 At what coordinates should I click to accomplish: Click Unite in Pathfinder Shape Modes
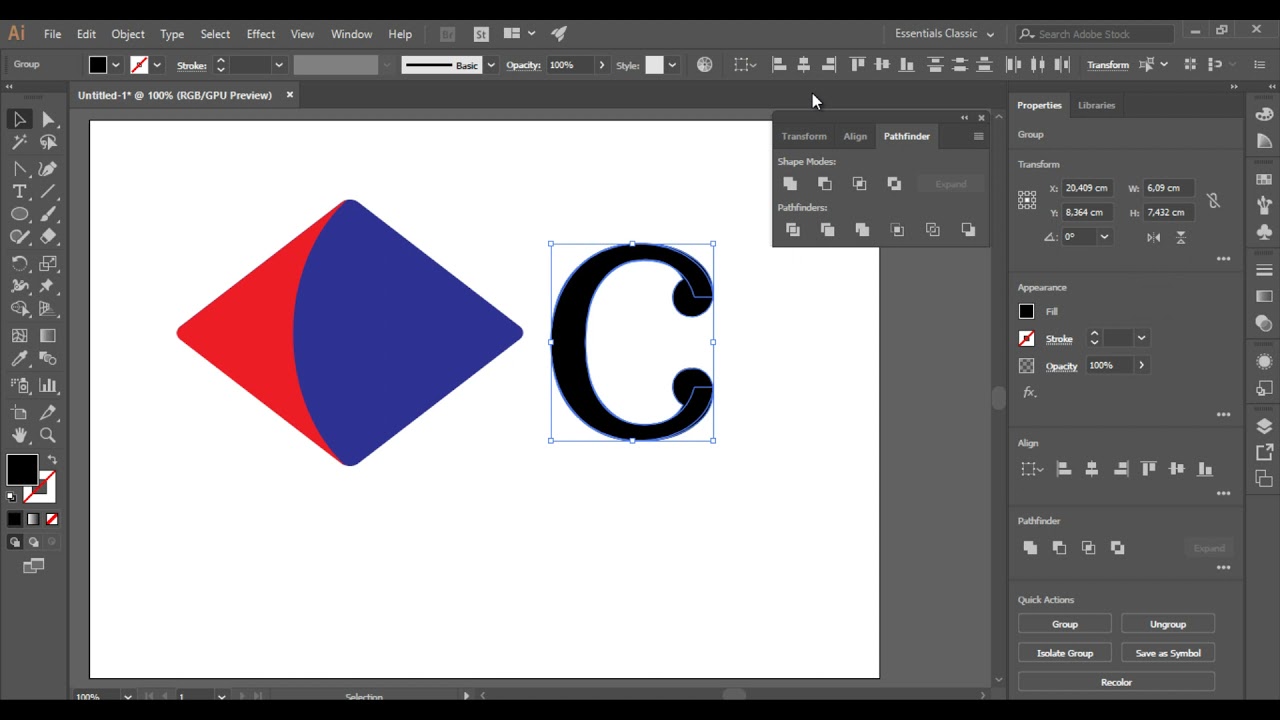pyautogui.click(x=790, y=183)
